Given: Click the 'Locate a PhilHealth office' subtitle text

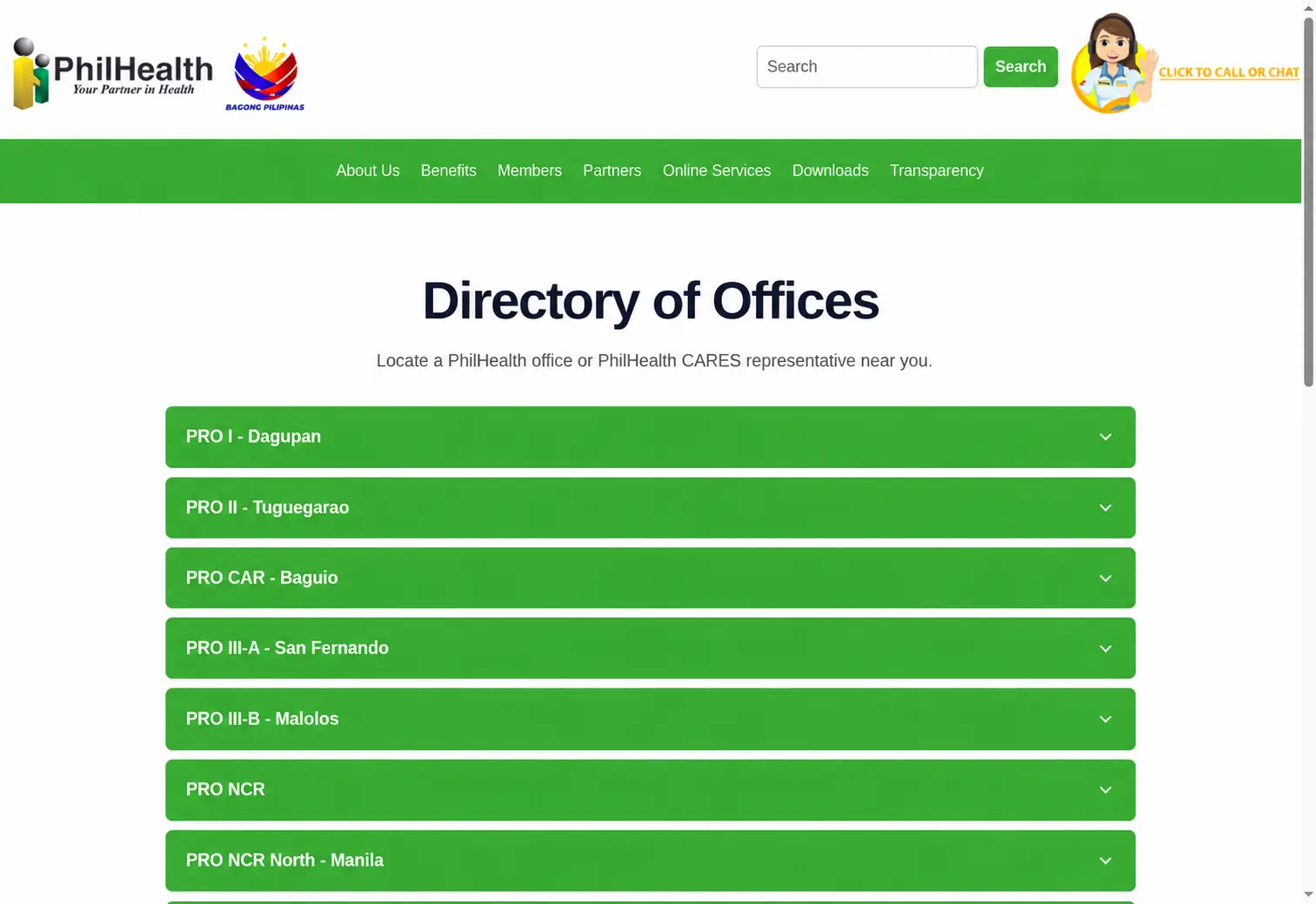Looking at the screenshot, I should 654,361.
